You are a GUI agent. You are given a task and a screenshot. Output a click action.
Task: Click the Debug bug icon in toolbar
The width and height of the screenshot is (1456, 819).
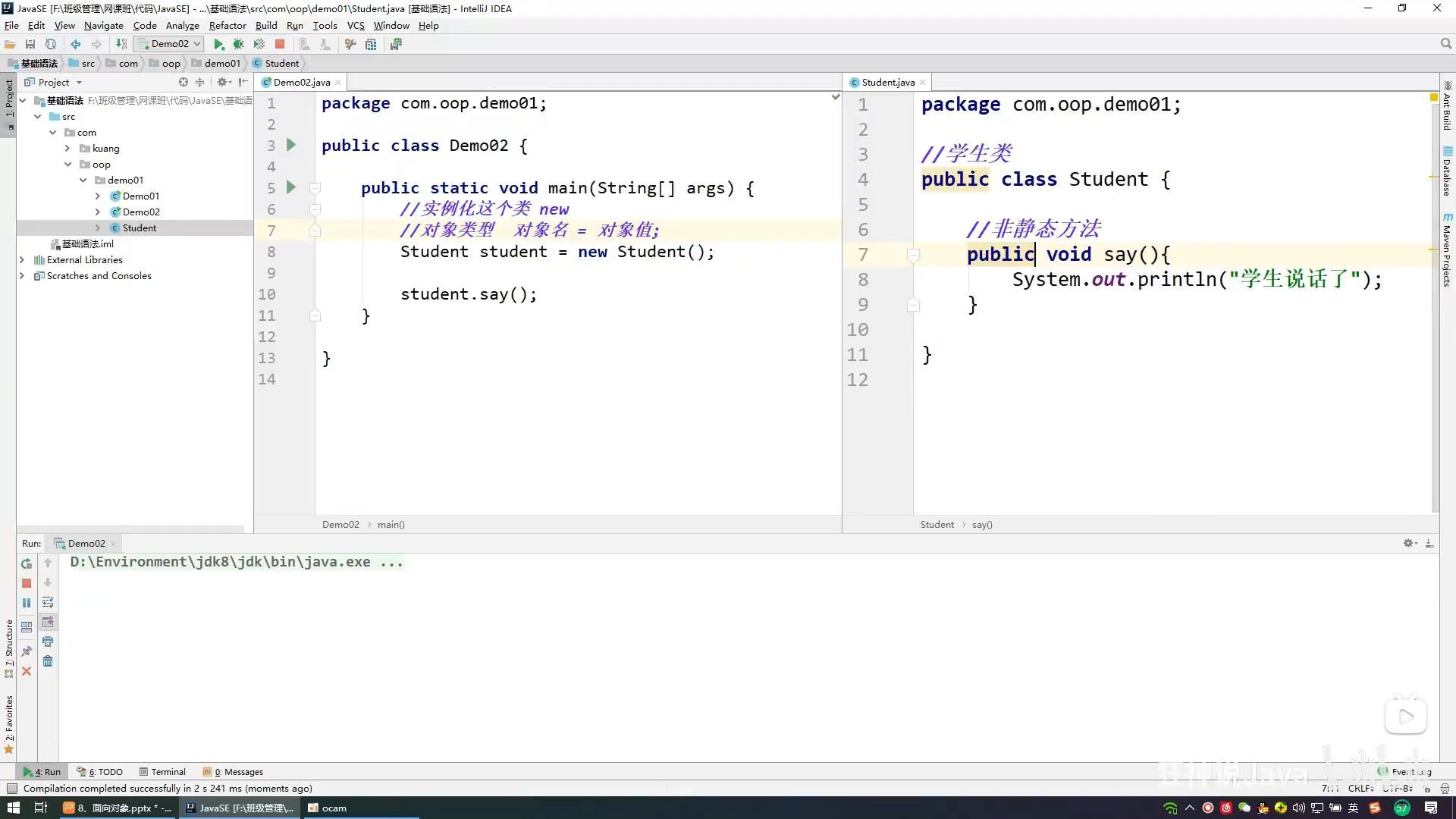[238, 44]
